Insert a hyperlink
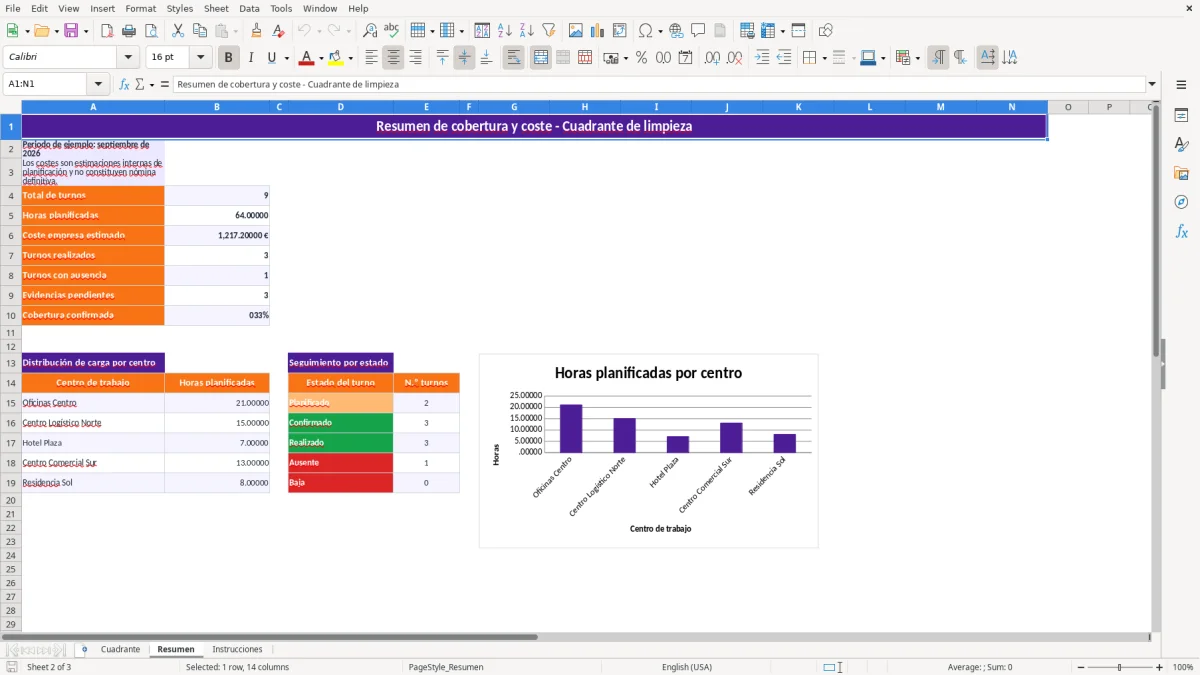 point(676,31)
